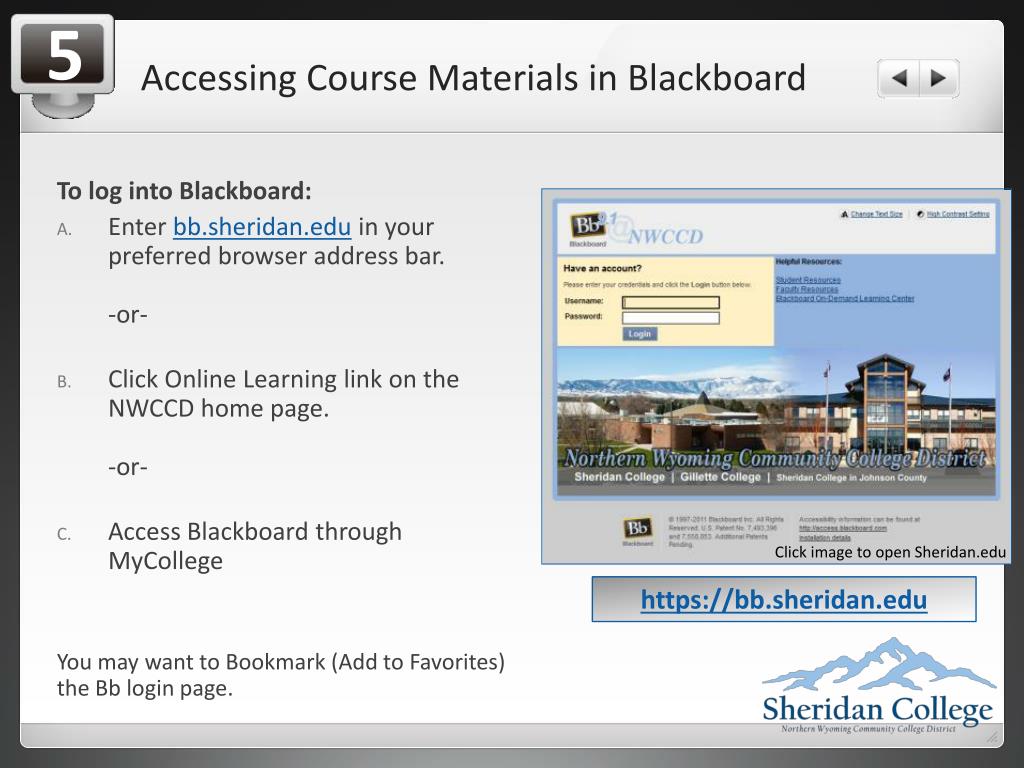Image resolution: width=1024 pixels, height=768 pixels.
Task: Click 'Click image to open Sheridan.edu' caption
Action: pyautogui.click(x=890, y=552)
